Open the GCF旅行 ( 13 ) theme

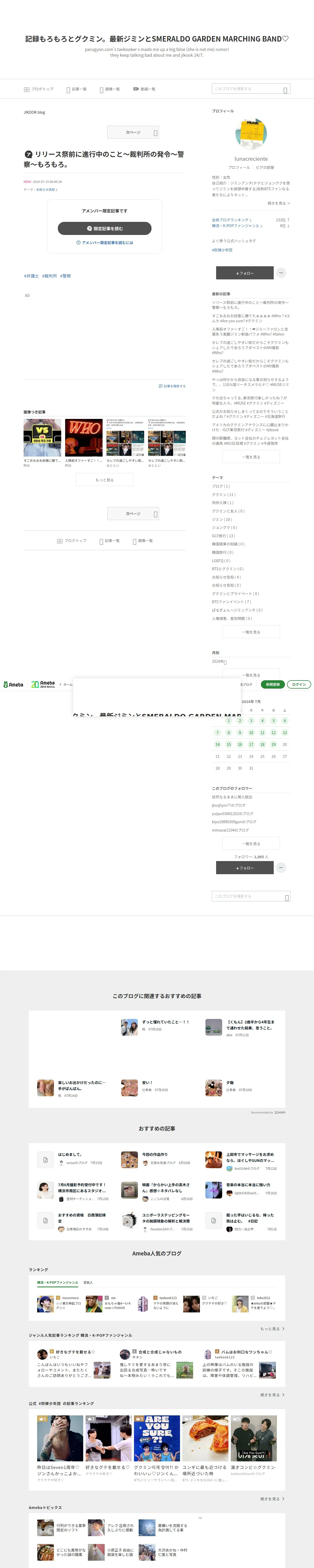tap(223, 536)
